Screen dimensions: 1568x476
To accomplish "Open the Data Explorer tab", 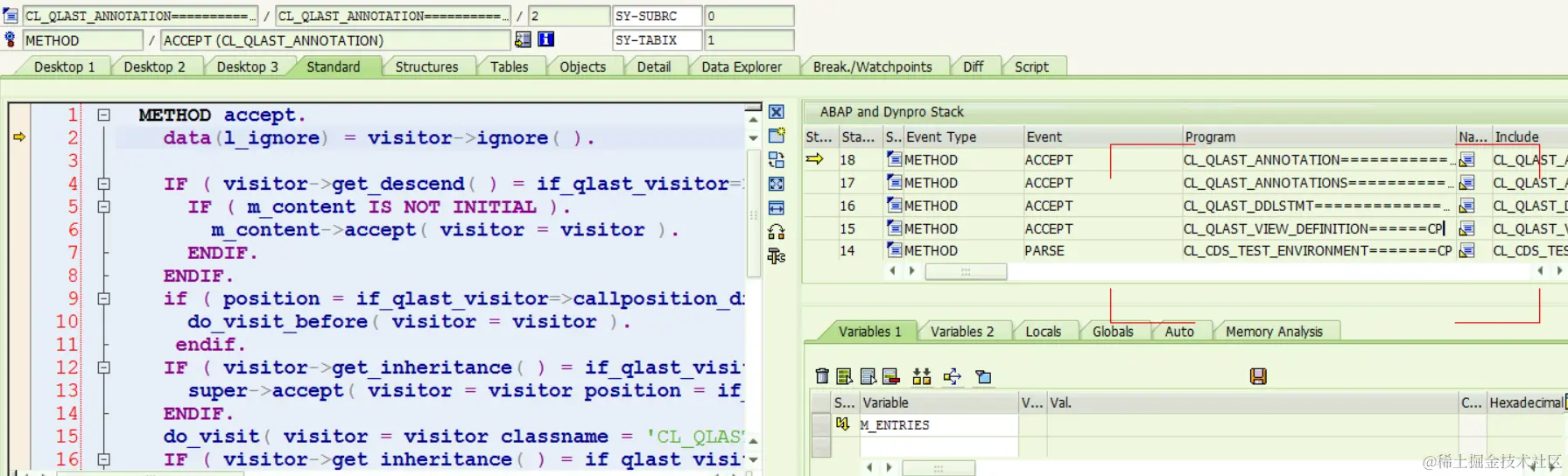I will 742,66.
